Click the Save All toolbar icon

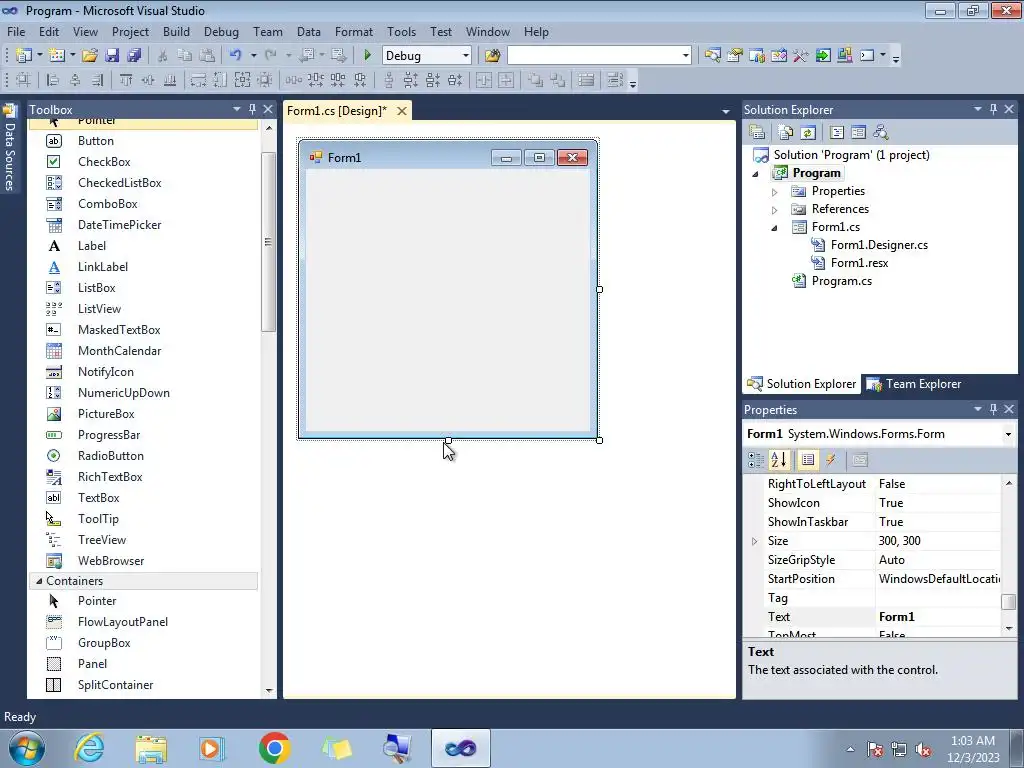tap(134, 56)
